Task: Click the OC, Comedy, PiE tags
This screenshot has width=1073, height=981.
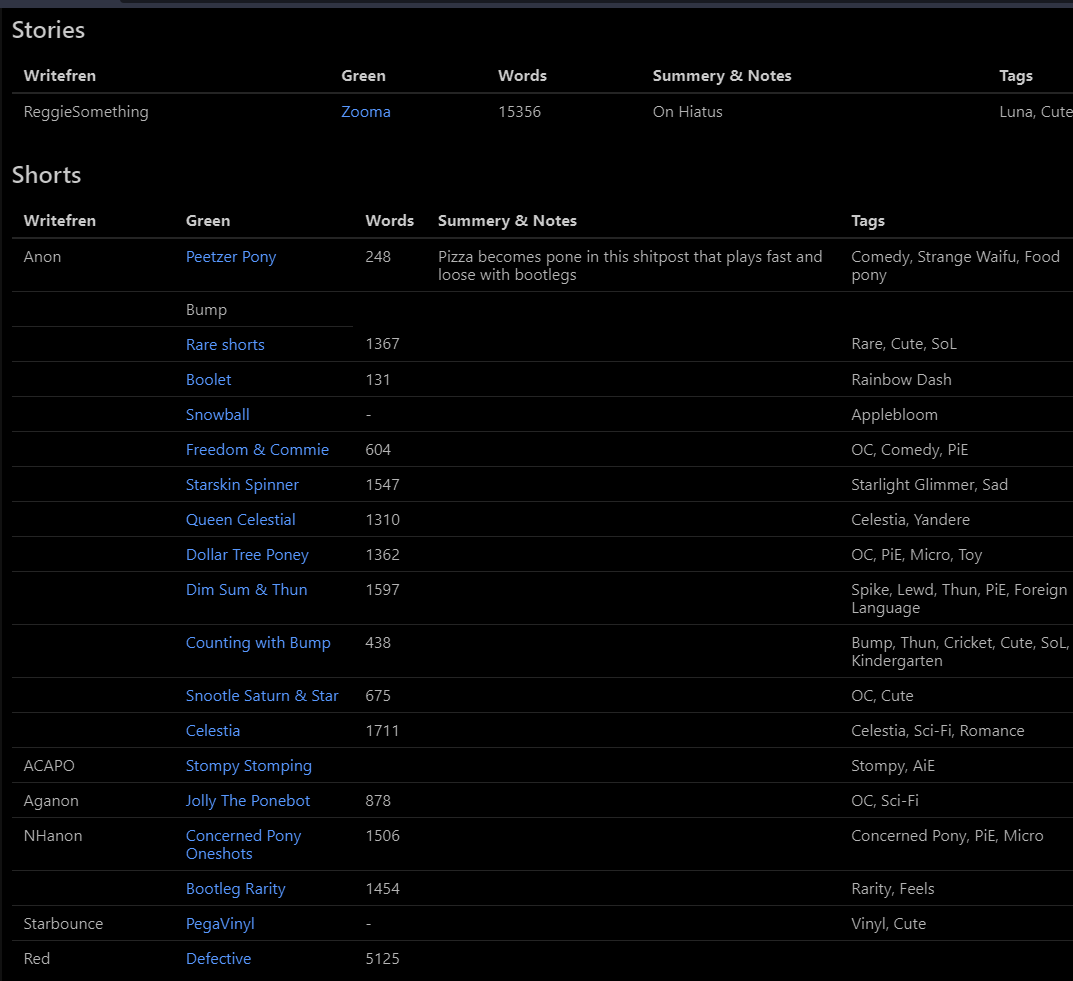Action: [x=909, y=449]
